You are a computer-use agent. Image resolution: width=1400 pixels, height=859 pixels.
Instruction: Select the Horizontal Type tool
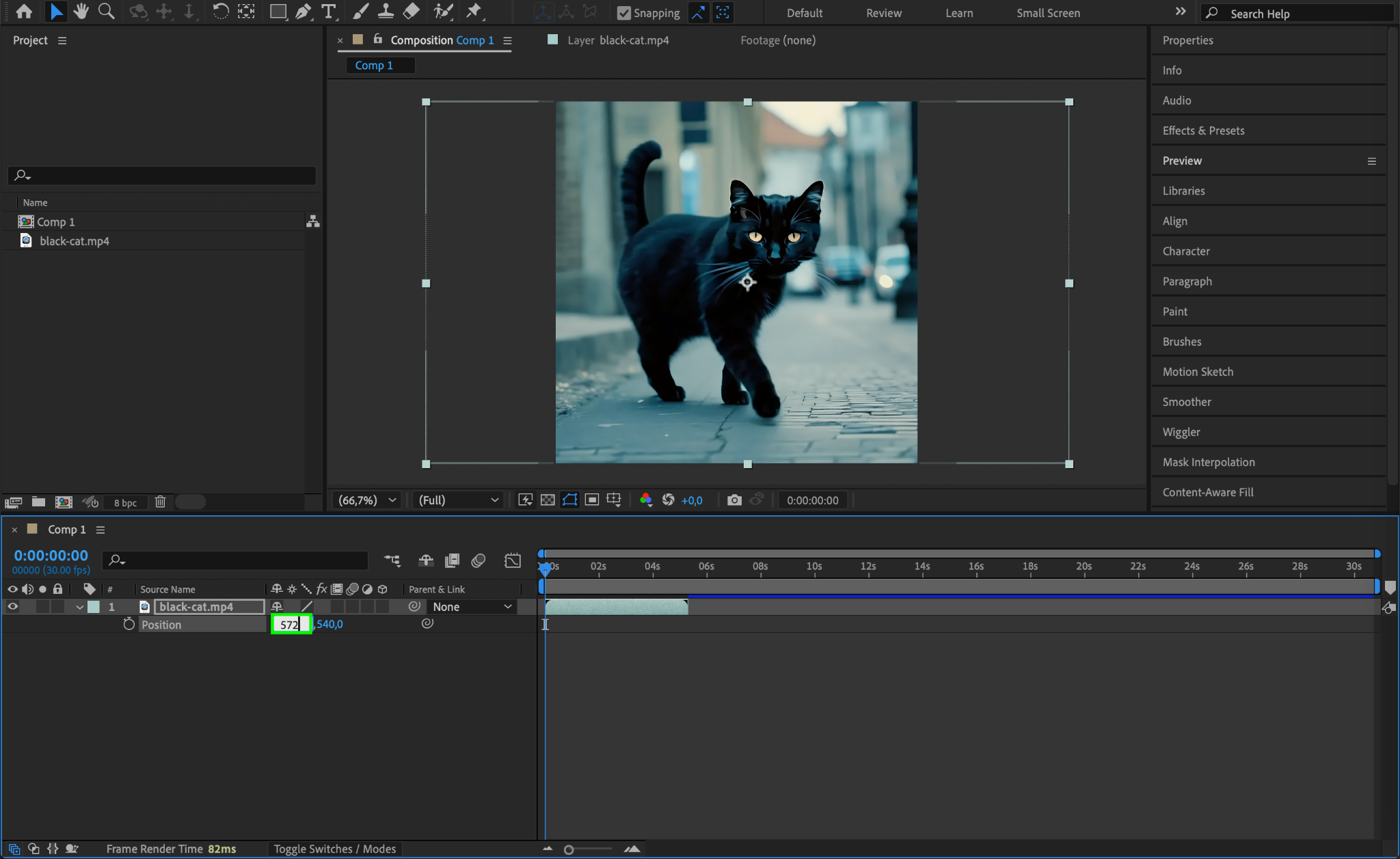tap(329, 12)
